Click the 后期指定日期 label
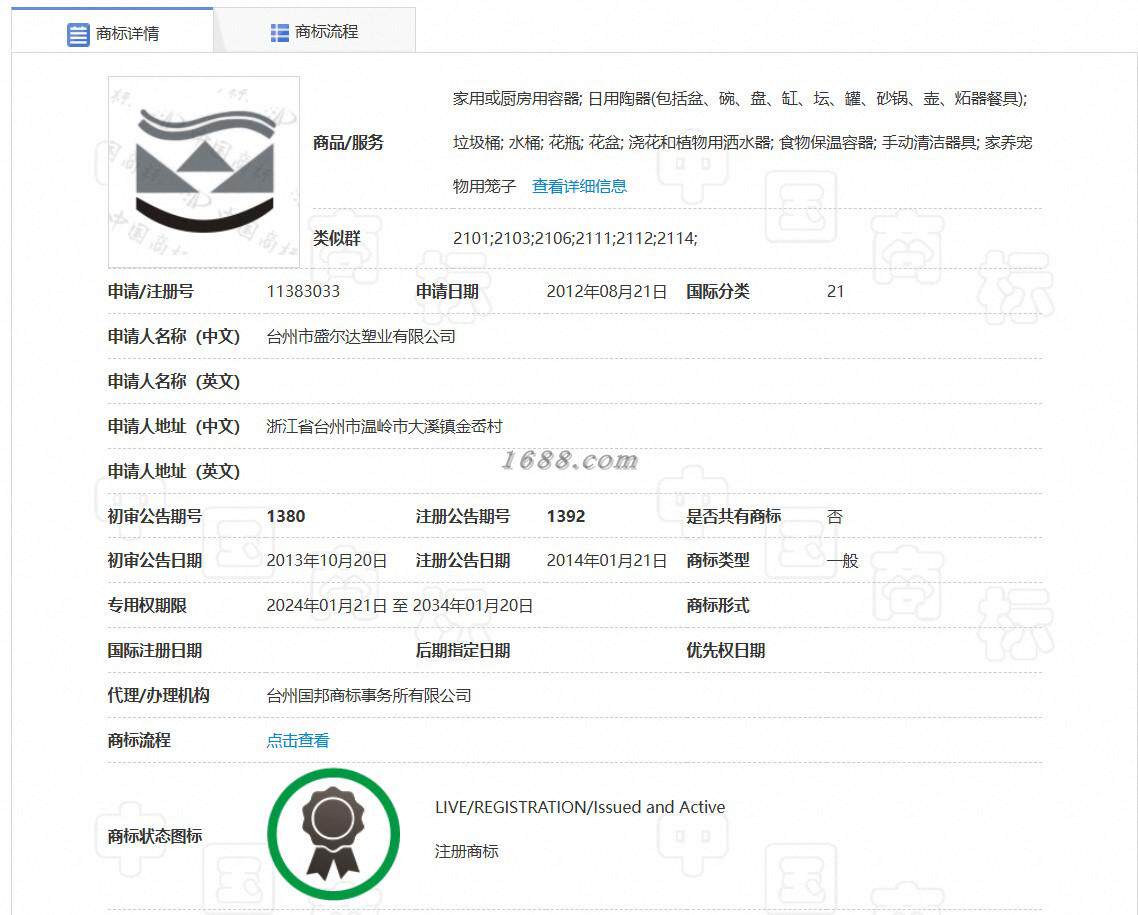This screenshot has width=1138, height=915. [462, 651]
